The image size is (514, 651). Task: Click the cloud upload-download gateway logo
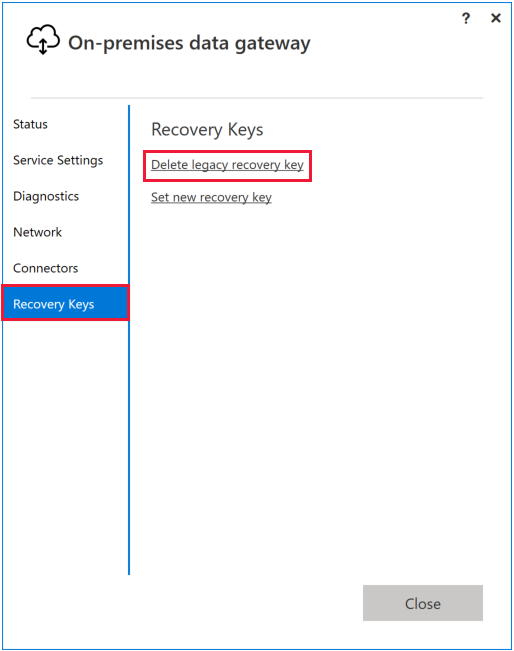43,39
